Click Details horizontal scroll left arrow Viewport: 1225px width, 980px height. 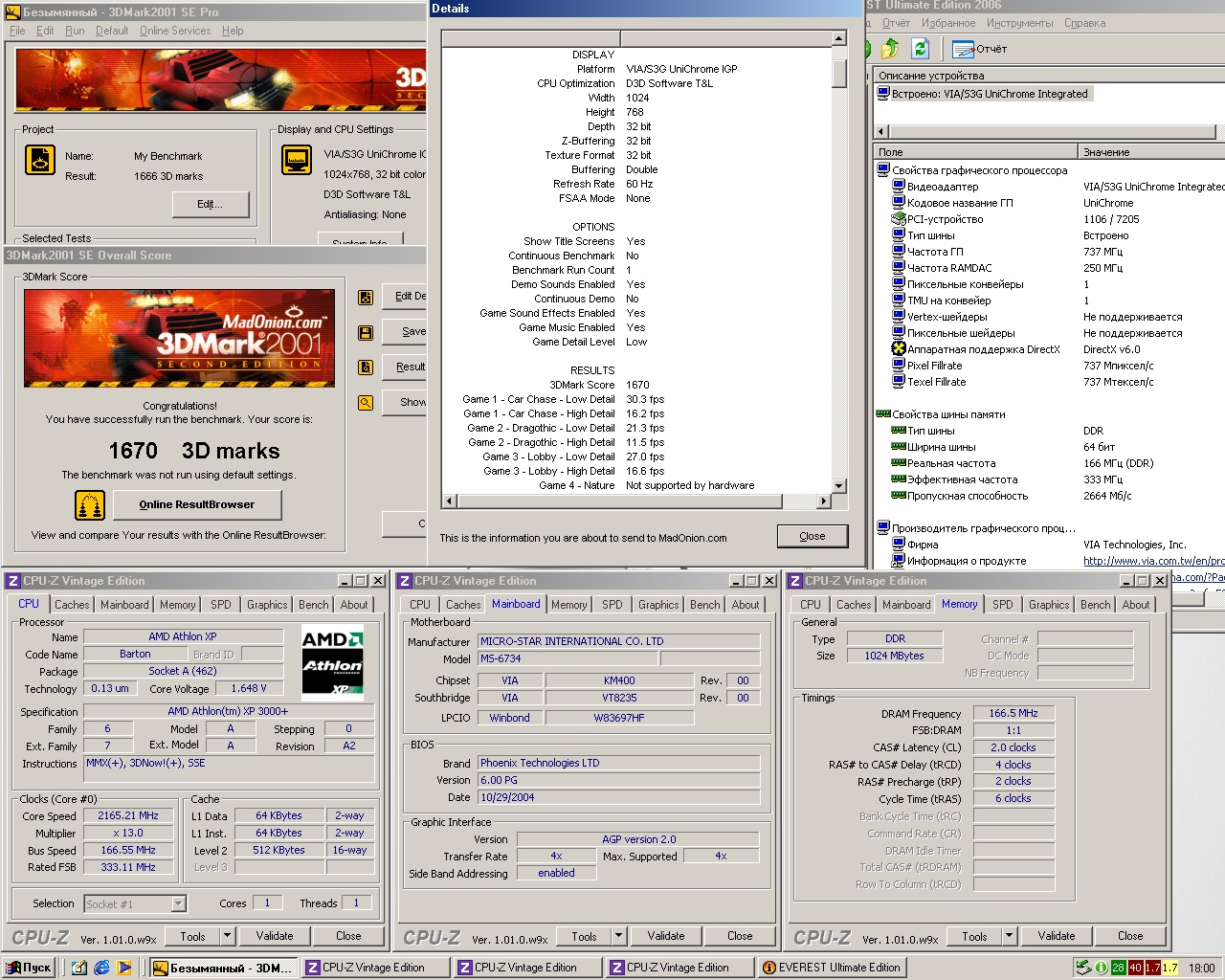pyautogui.click(x=449, y=501)
